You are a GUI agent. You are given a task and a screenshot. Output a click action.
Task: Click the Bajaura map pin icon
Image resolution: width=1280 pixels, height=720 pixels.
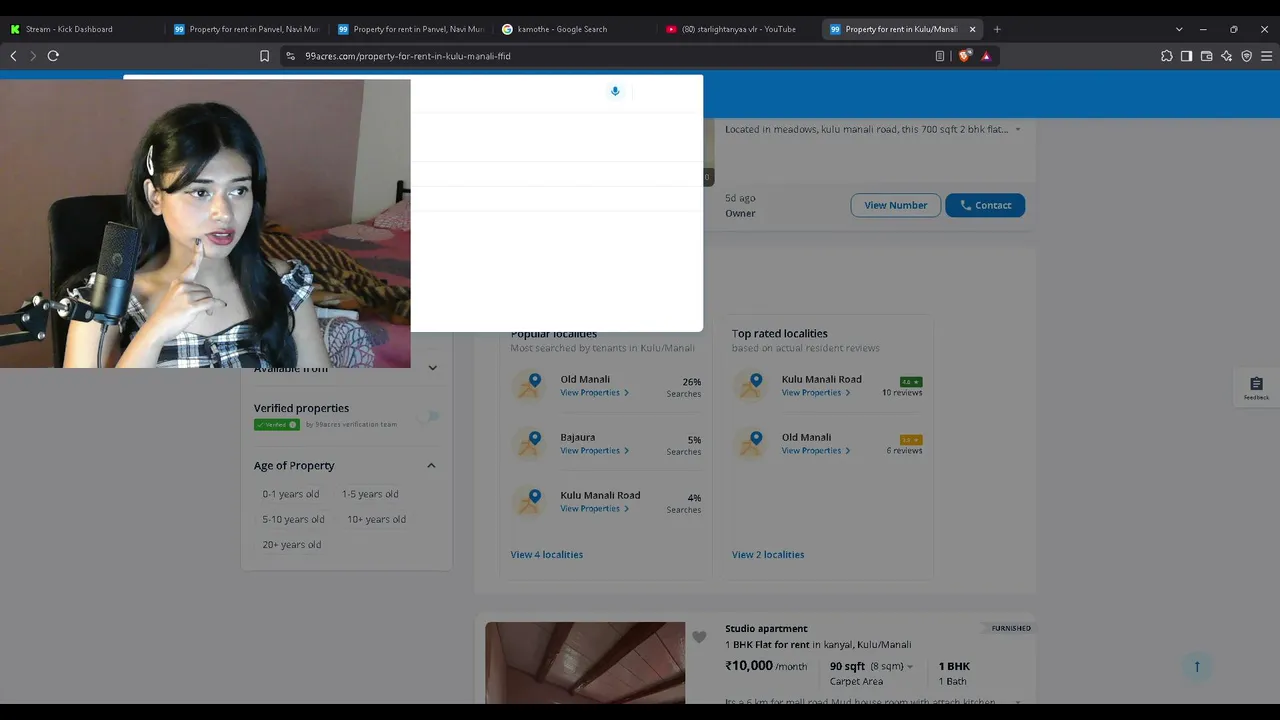pos(529,443)
